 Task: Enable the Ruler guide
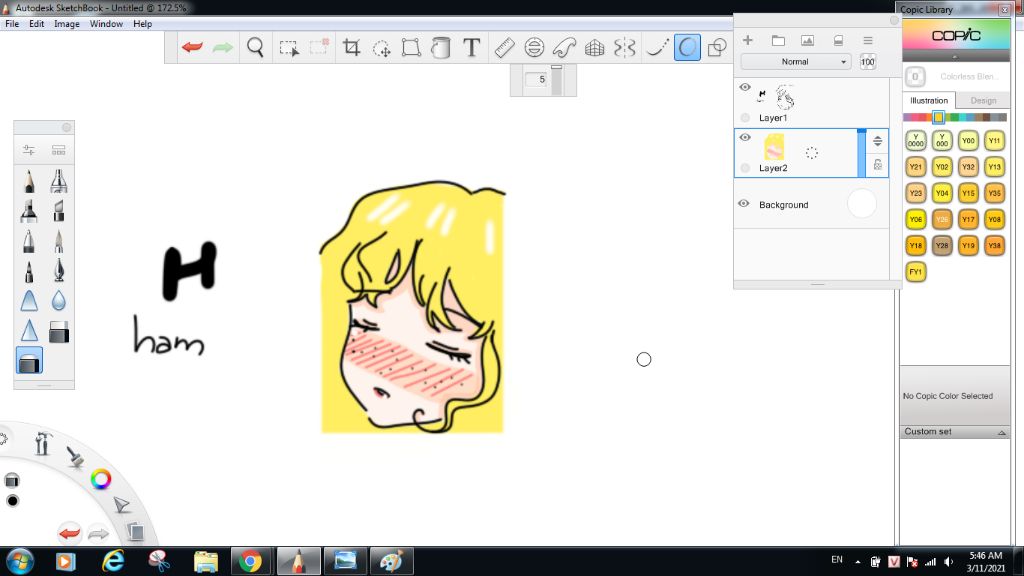pos(504,48)
